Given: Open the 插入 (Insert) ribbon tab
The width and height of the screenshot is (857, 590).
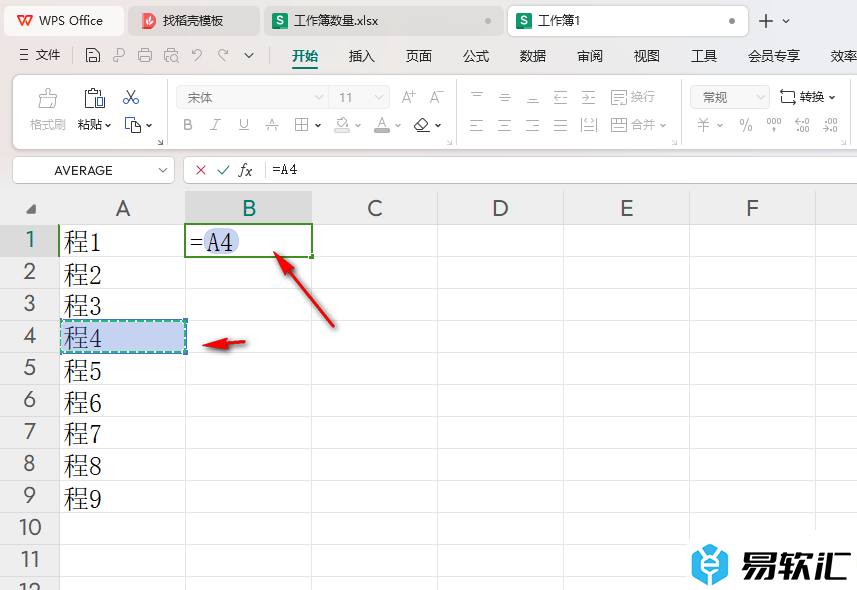Looking at the screenshot, I should point(362,56).
